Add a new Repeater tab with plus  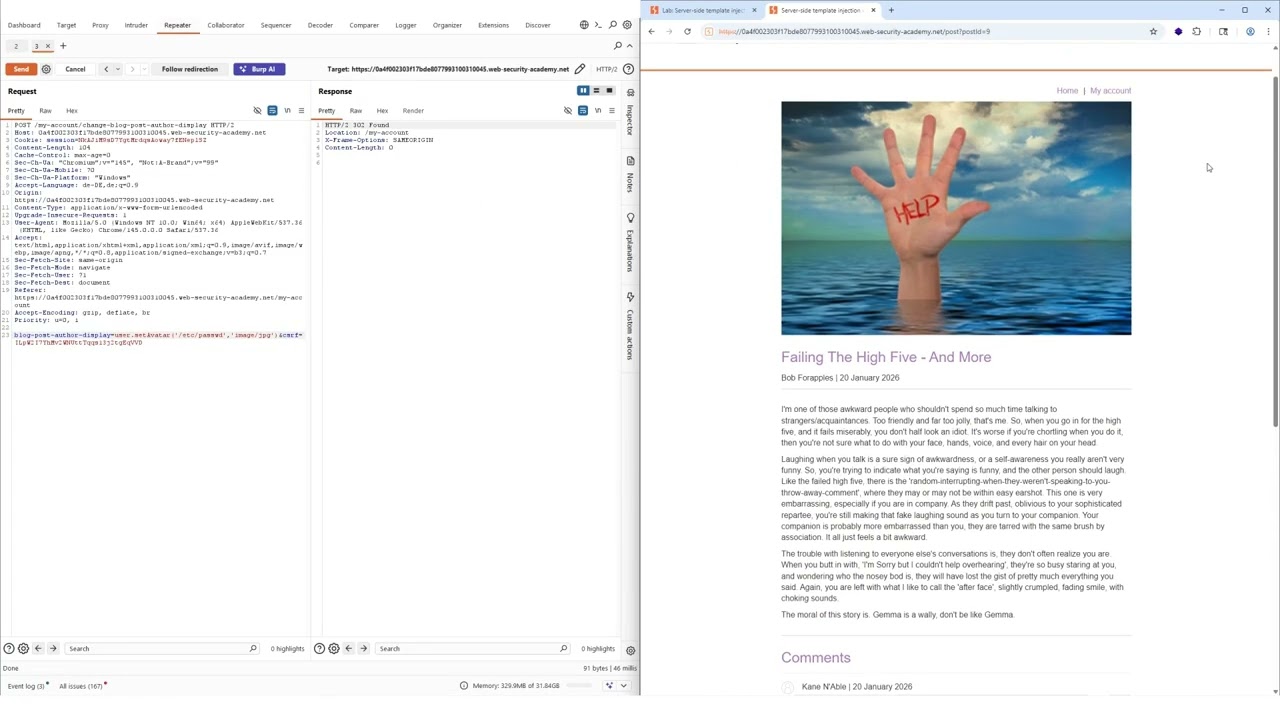tap(63, 46)
